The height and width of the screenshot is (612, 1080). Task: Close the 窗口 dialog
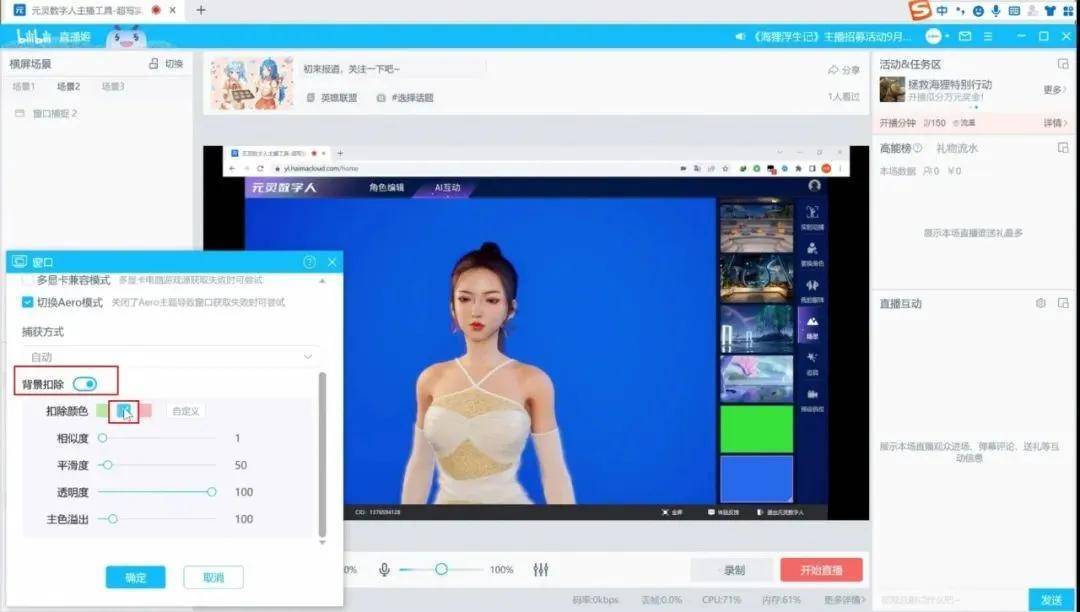[332, 262]
